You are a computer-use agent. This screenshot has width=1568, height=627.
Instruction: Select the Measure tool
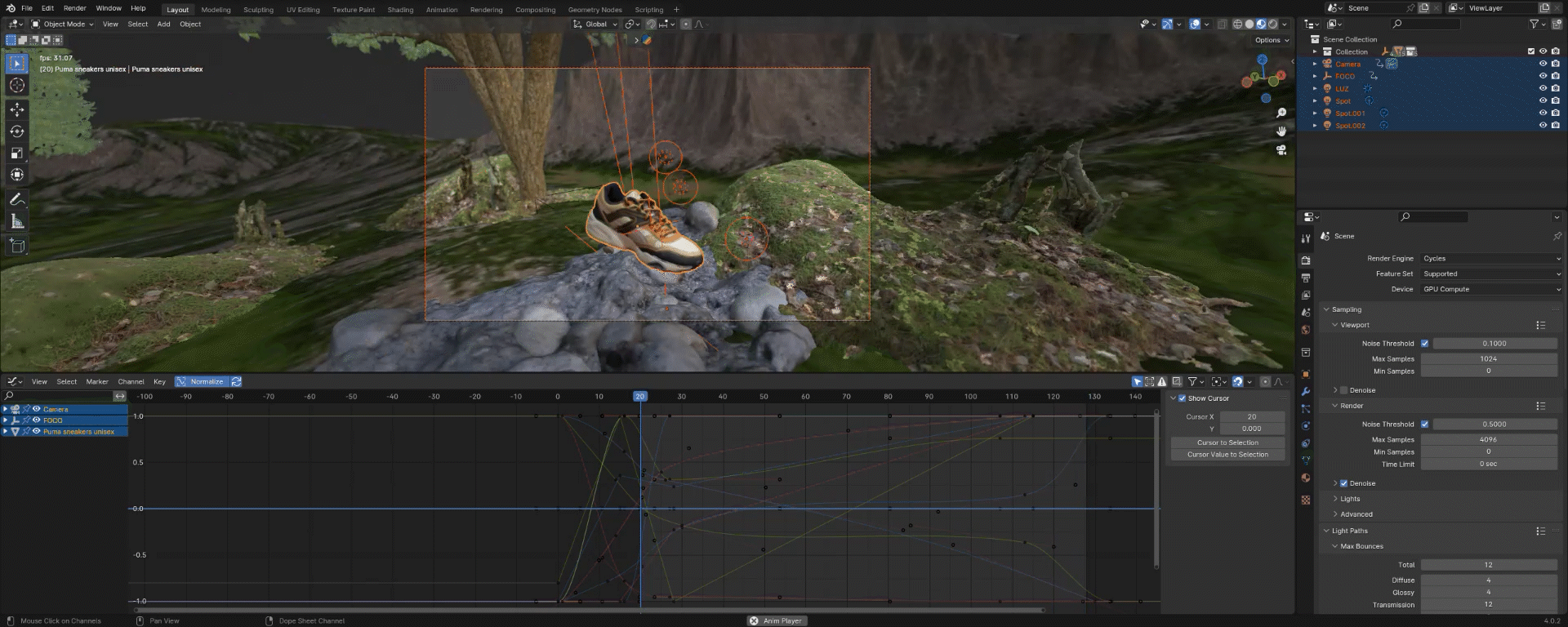(17, 221)
